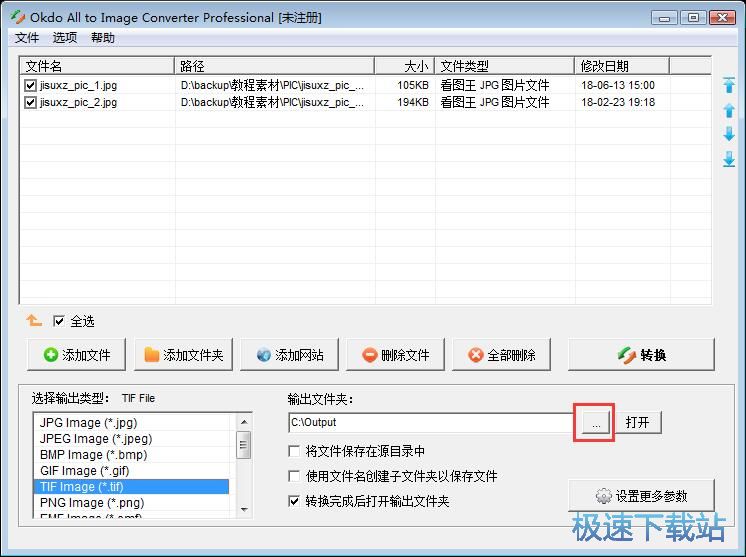Click the 添加网站 button
Screen dimensions: 746x557
[x=289, y=354]
